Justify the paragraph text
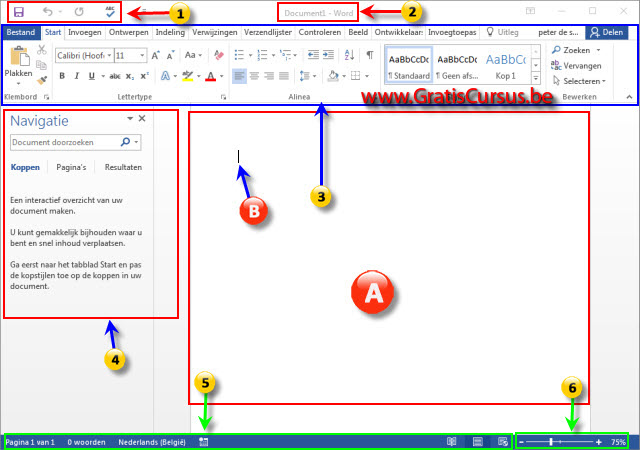This screenshot has height=450, width=640. point(284,76)
